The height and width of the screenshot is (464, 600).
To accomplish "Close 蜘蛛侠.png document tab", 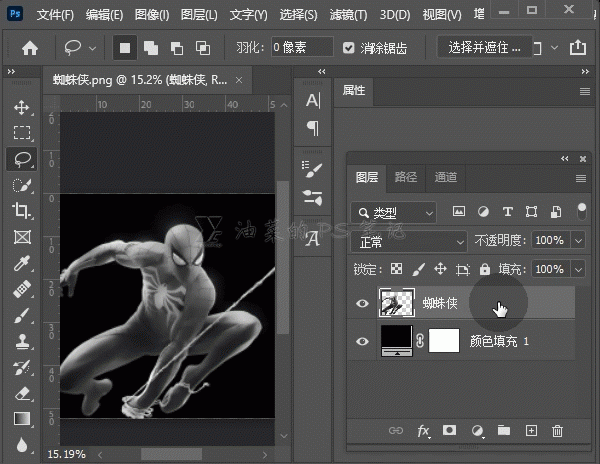I will click(239, 80).
